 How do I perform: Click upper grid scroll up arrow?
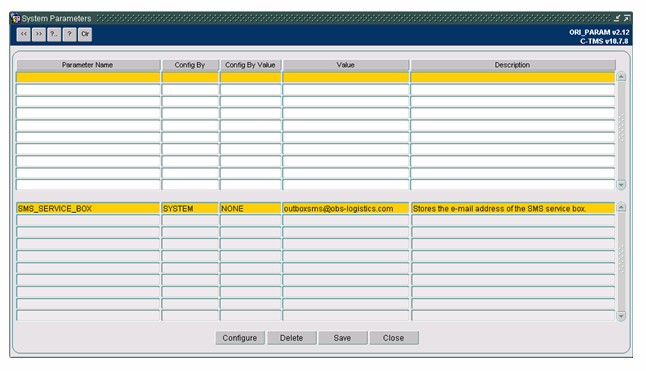point(621,77)
